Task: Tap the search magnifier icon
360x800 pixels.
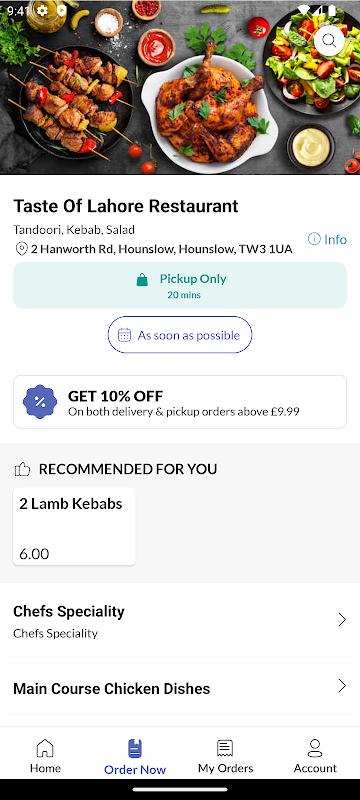Action: point(329,40)
